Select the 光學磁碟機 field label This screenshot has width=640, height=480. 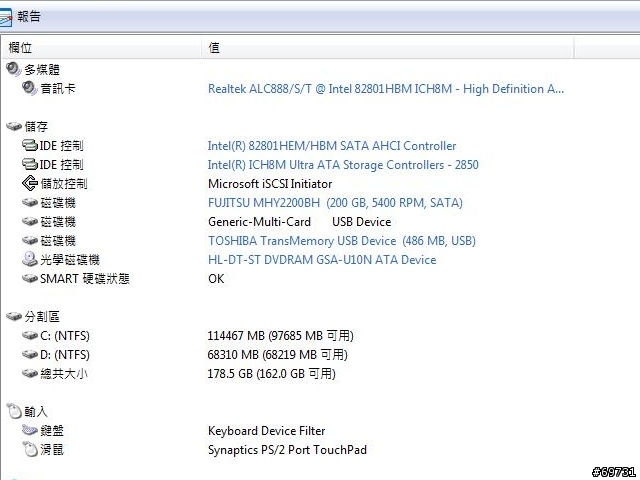(70, 260)
